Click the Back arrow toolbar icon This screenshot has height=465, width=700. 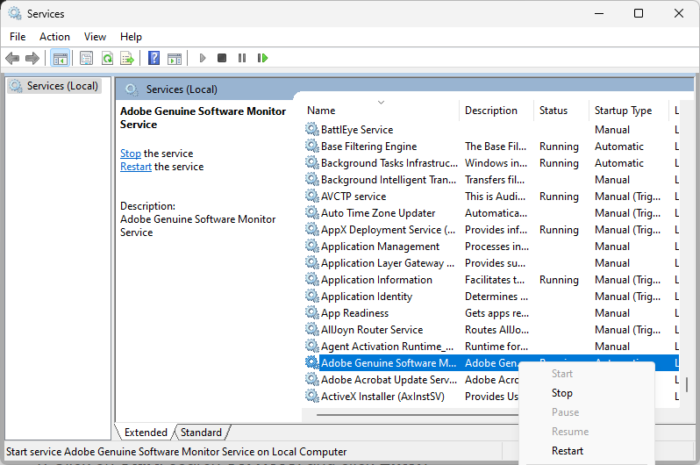pos(12,58)
